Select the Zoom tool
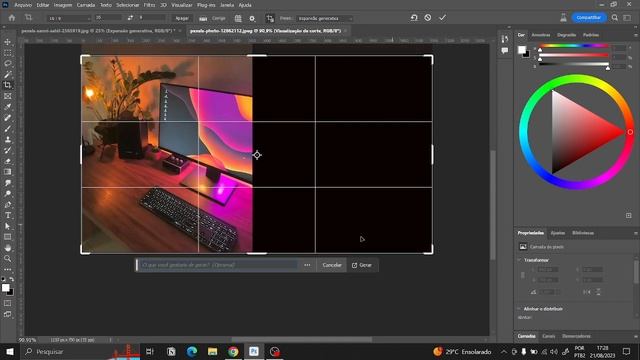The height and width of the screenshot is (360, 640). [x=8, y=258]
